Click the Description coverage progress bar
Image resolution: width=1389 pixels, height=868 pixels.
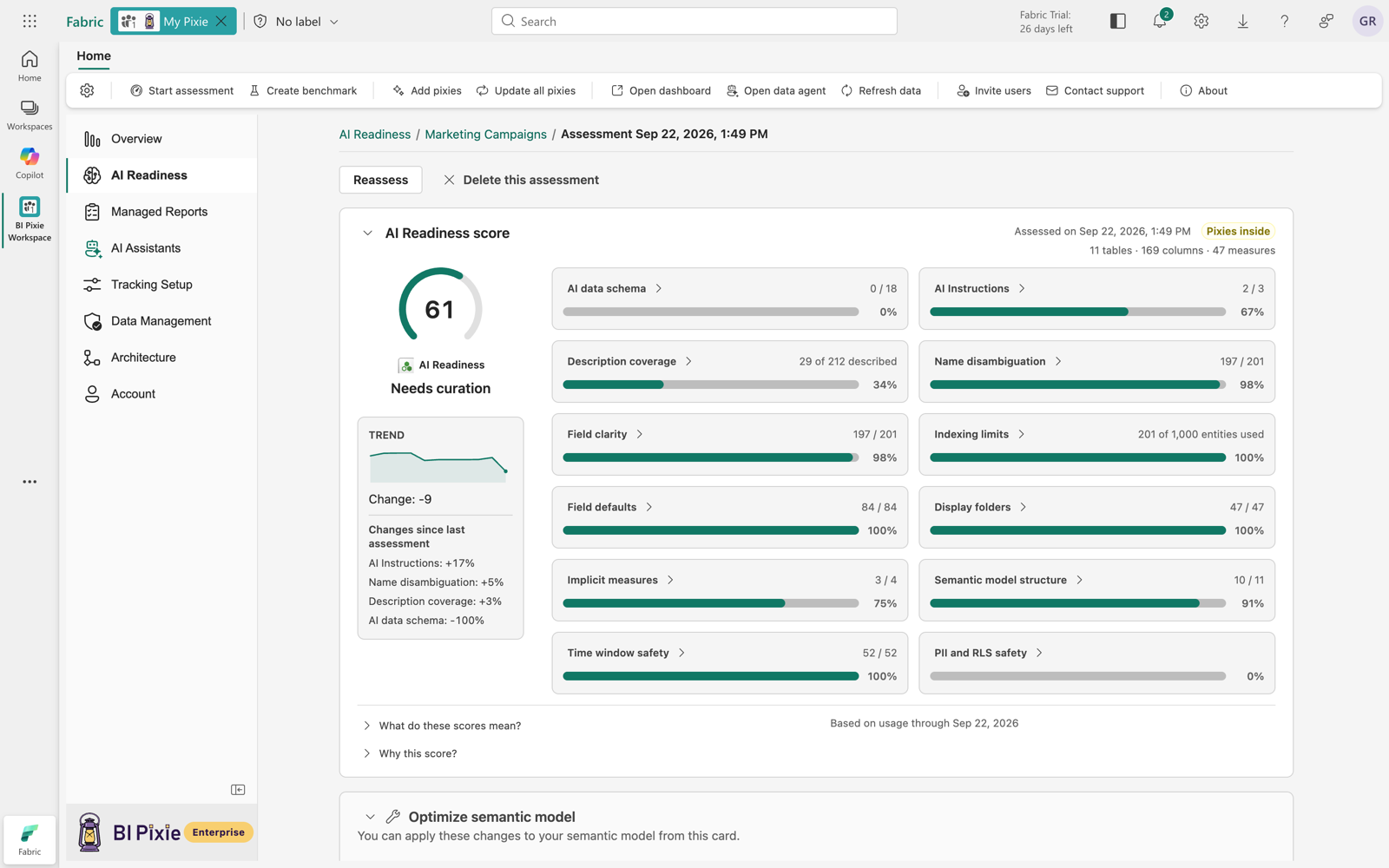[711, 385]
